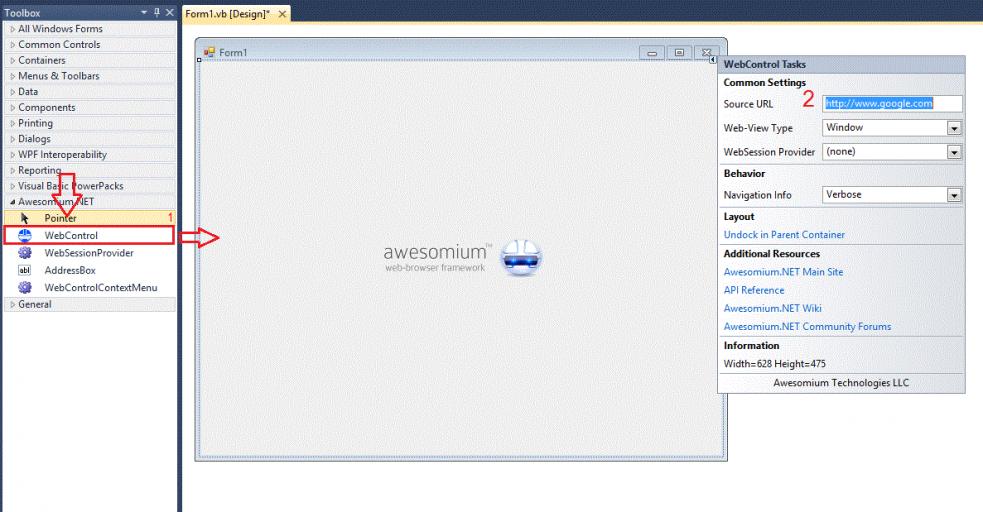Click the Toolbox panel title

point(22,13)
